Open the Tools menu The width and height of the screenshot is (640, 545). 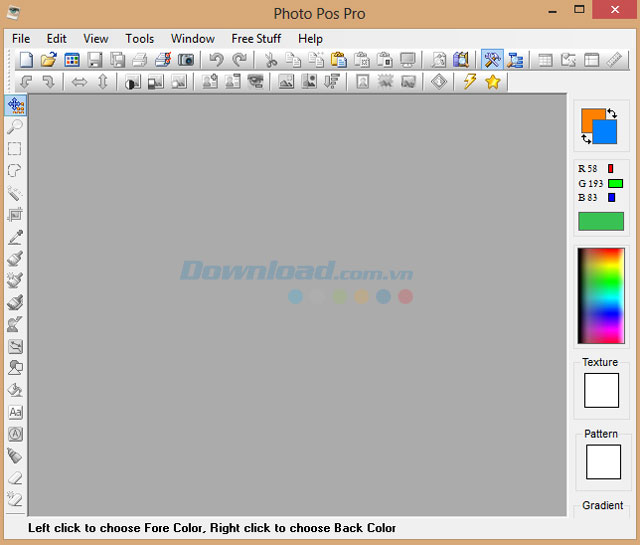coord(140,39)
